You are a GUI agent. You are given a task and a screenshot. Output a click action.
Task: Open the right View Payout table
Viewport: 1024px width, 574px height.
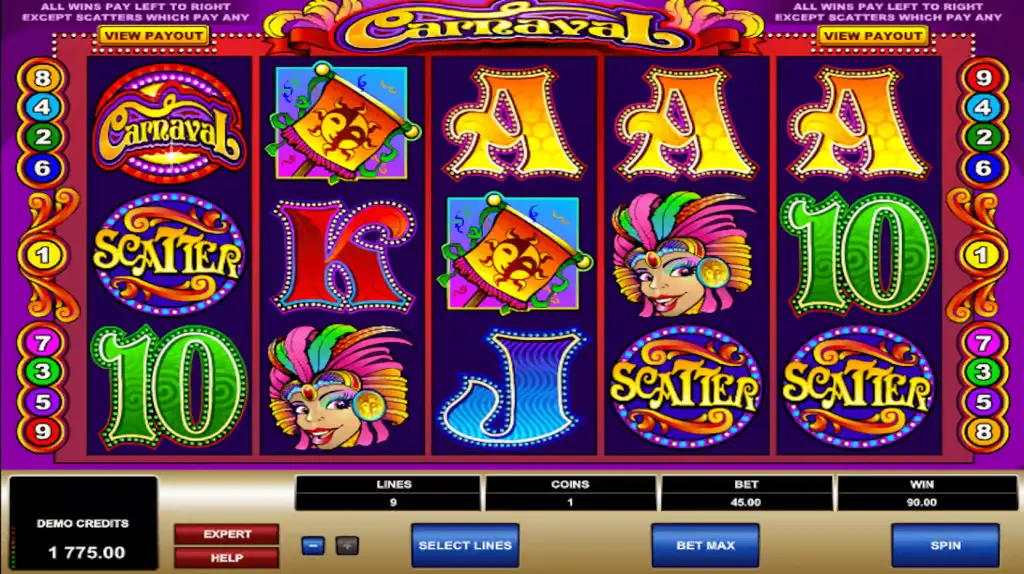click(x=872, y=36)
